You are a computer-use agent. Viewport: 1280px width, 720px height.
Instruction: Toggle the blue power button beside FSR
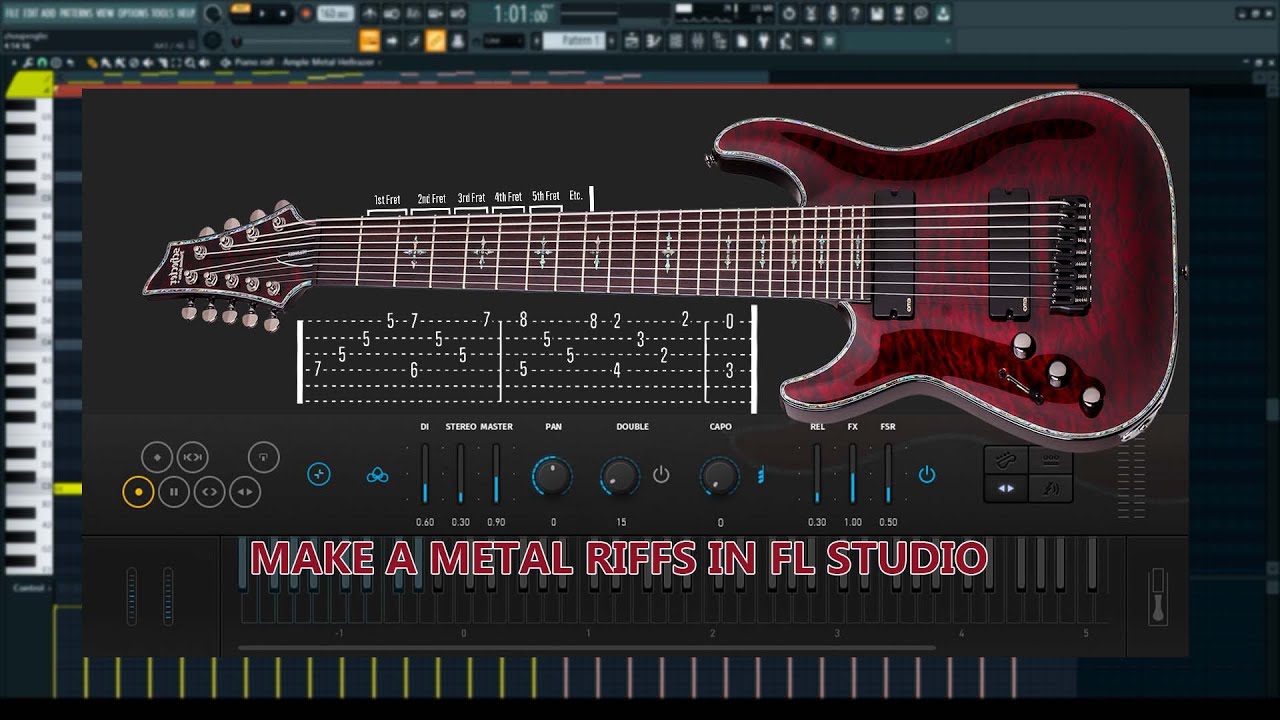click(x=927, y=475)
